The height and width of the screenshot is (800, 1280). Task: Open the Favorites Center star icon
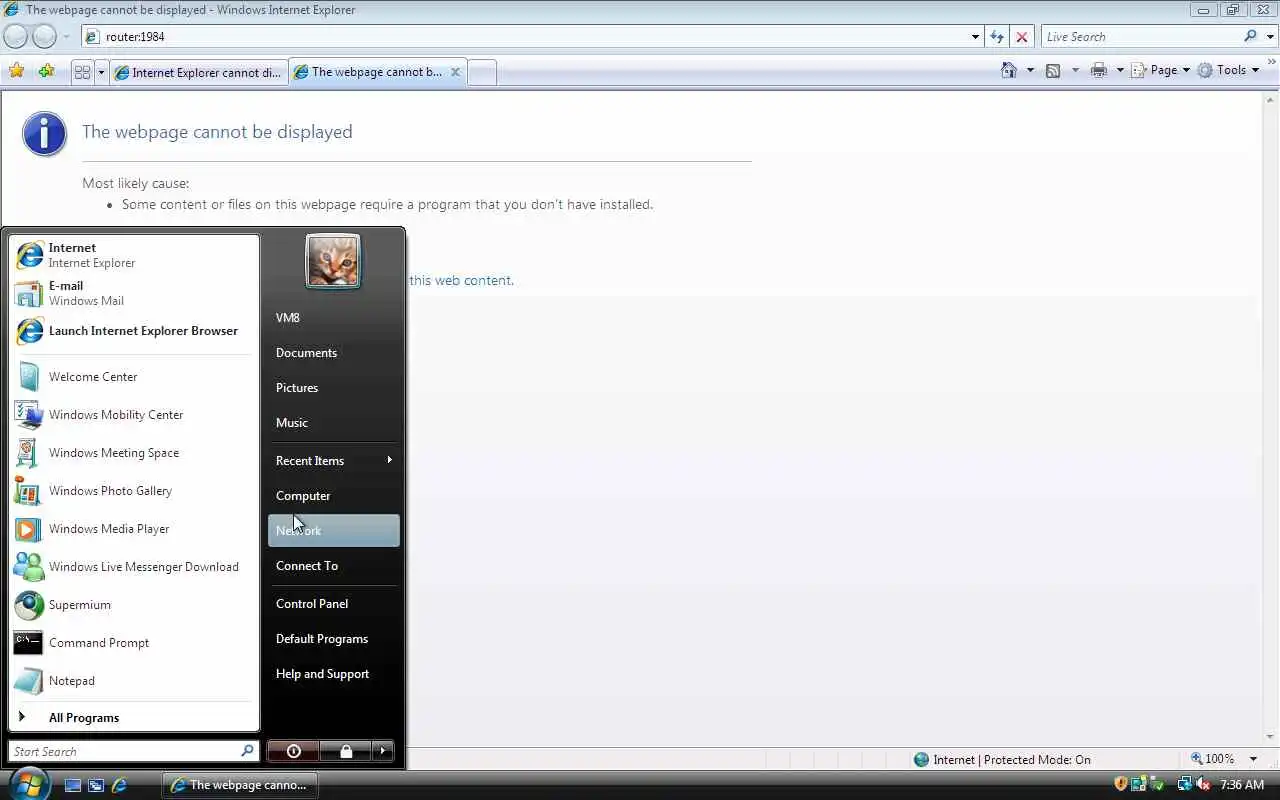tap(16, 71)
